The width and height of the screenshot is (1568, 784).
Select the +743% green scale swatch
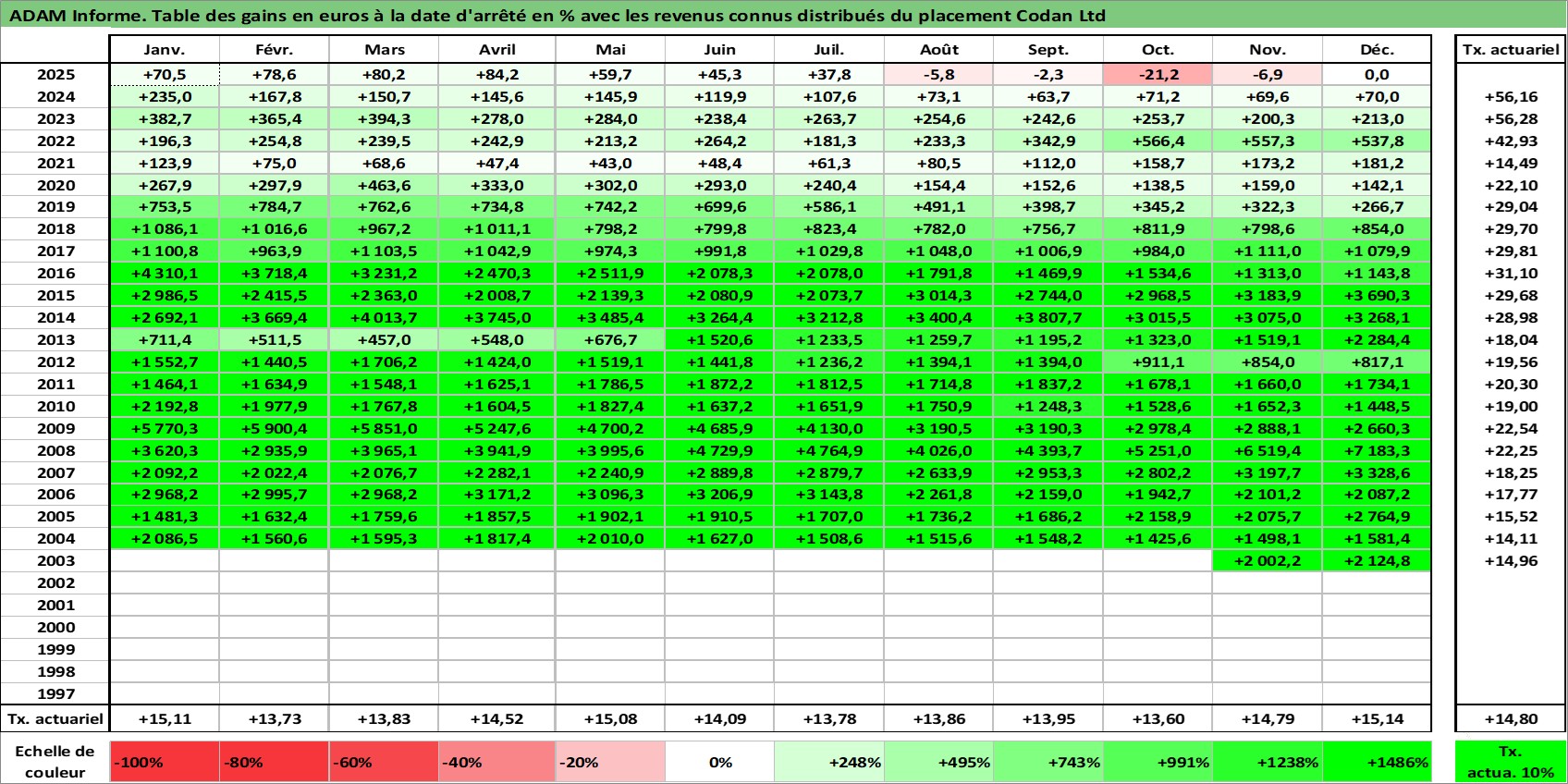[1047, 762]
